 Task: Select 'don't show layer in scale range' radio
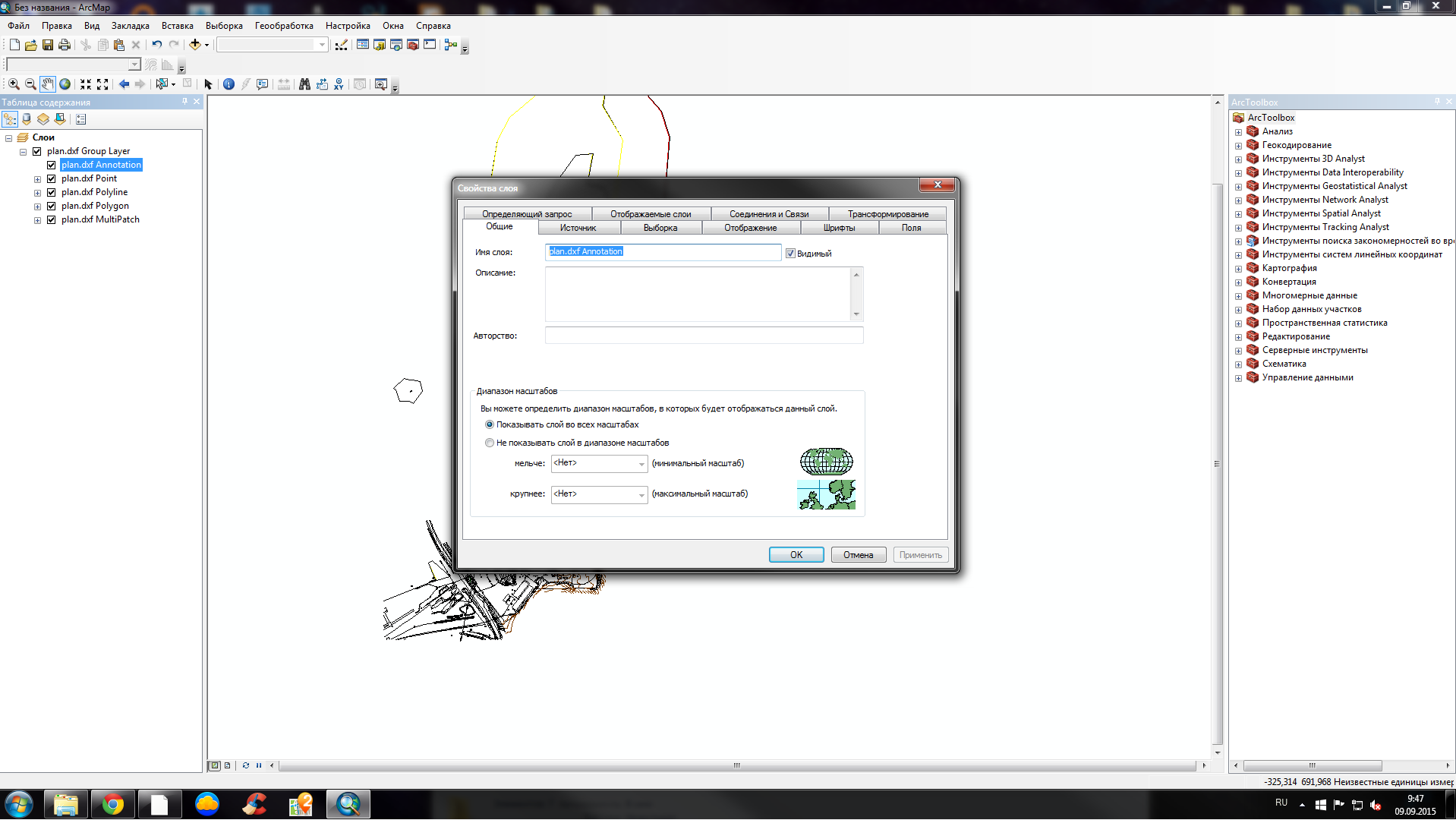490,443
